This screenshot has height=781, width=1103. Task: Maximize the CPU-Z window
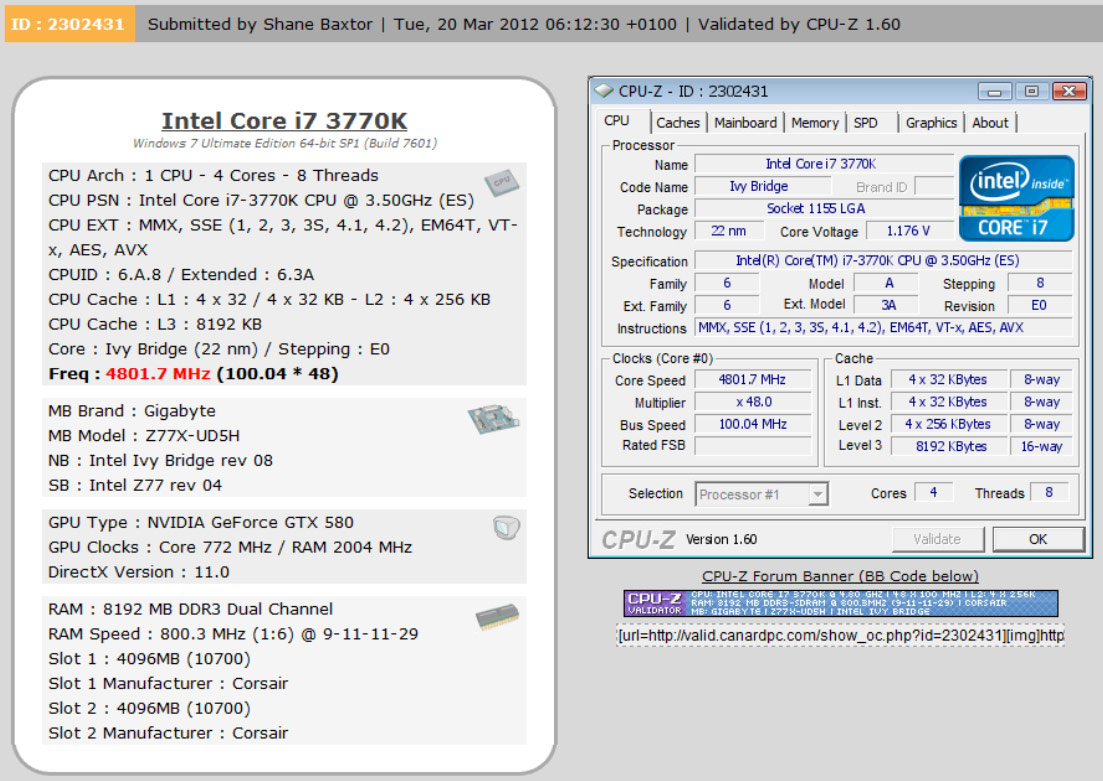[x=1031, y=91]
